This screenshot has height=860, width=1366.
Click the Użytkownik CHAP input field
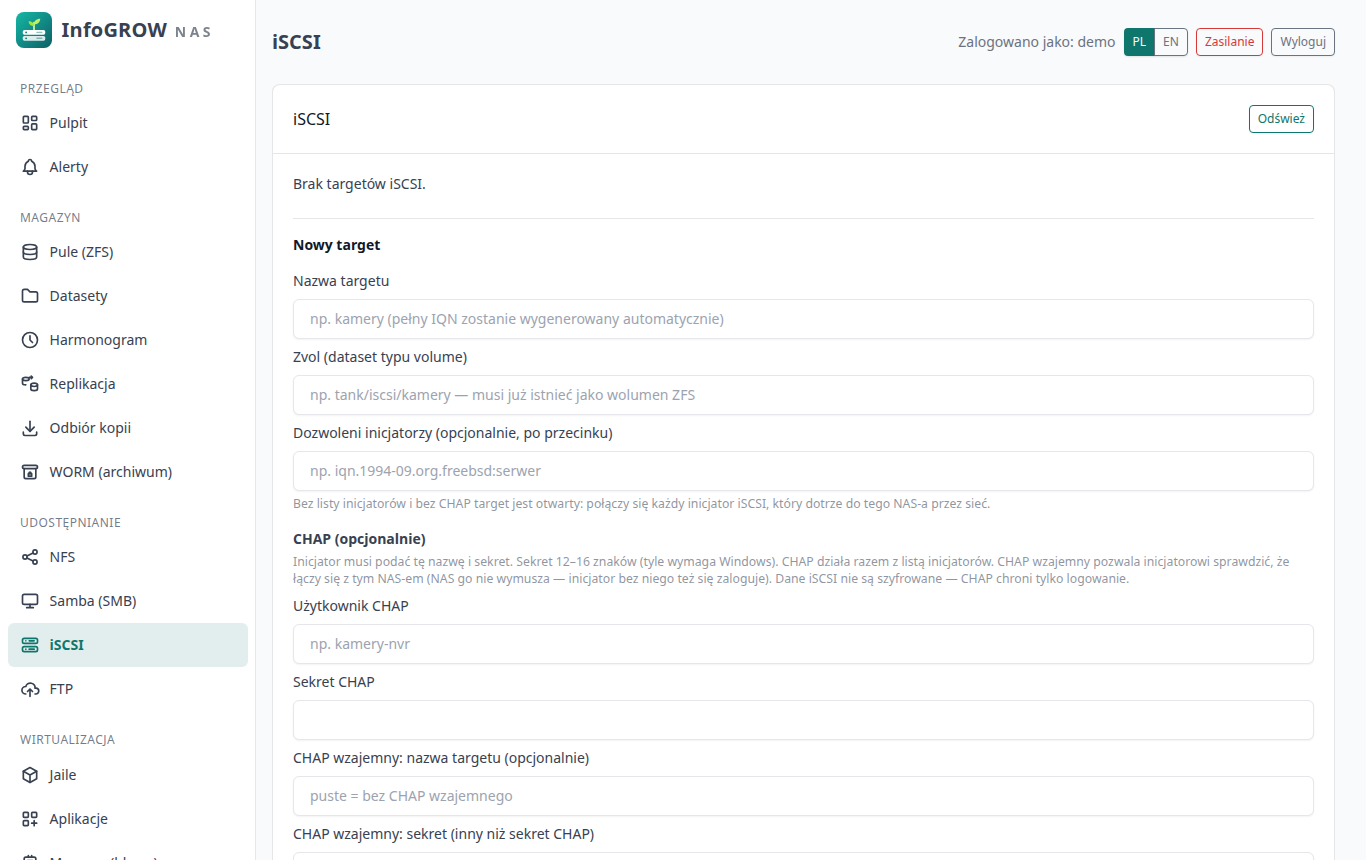pos(803,644)
